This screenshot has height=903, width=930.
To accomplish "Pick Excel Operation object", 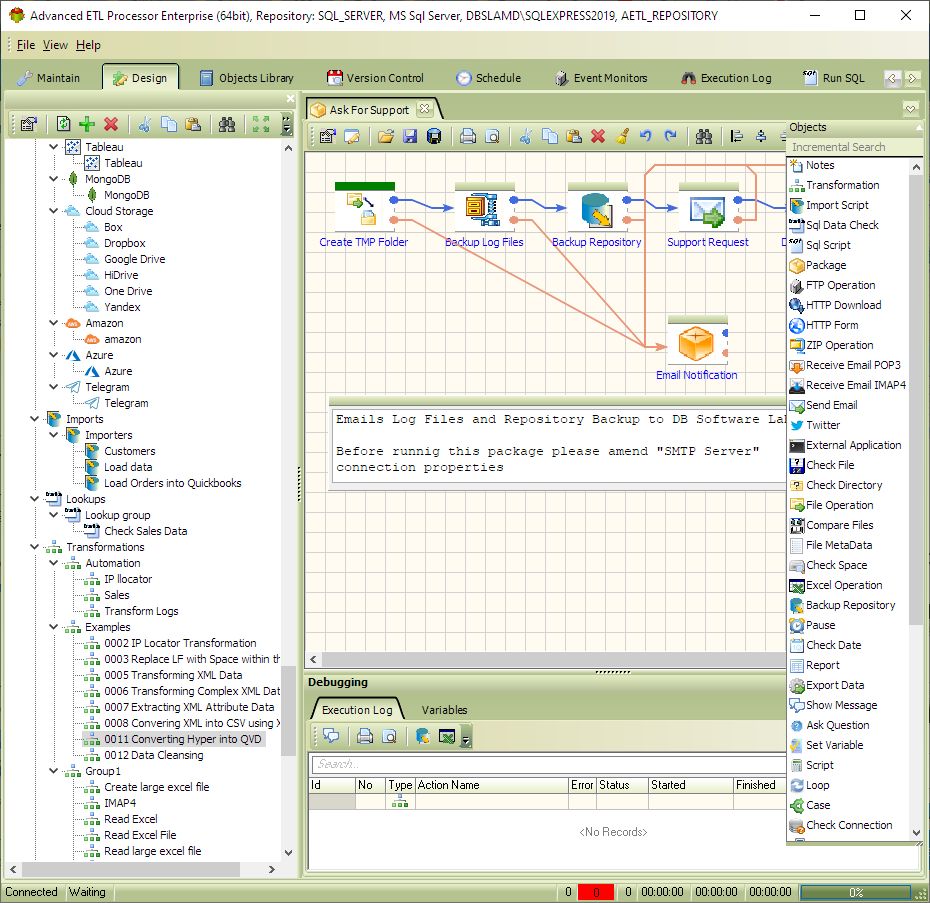I will click(x=843, y=585).
